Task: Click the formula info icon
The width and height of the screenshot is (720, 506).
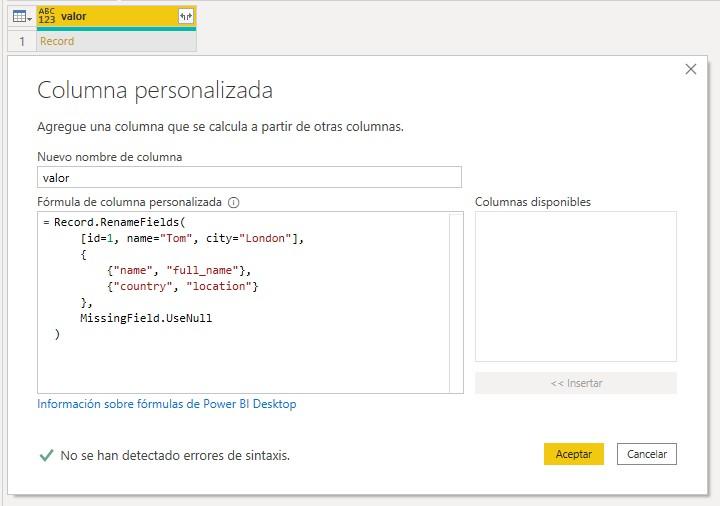Action: (x=234, y=202)
